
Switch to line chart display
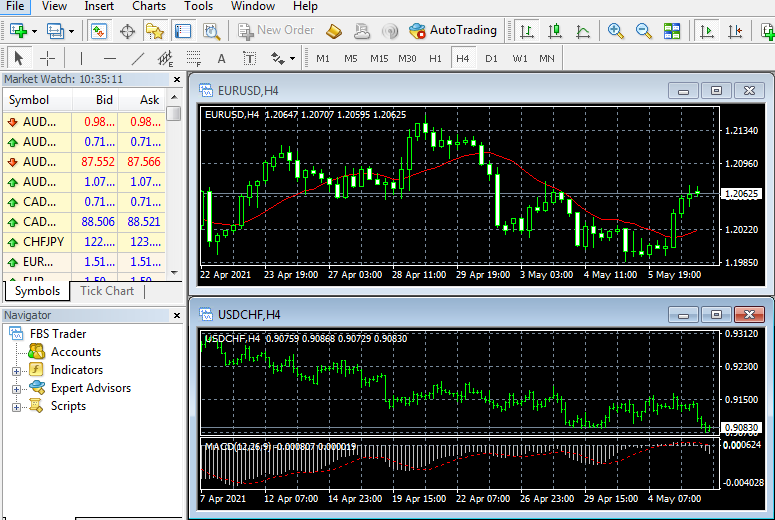tap(583, 31)
